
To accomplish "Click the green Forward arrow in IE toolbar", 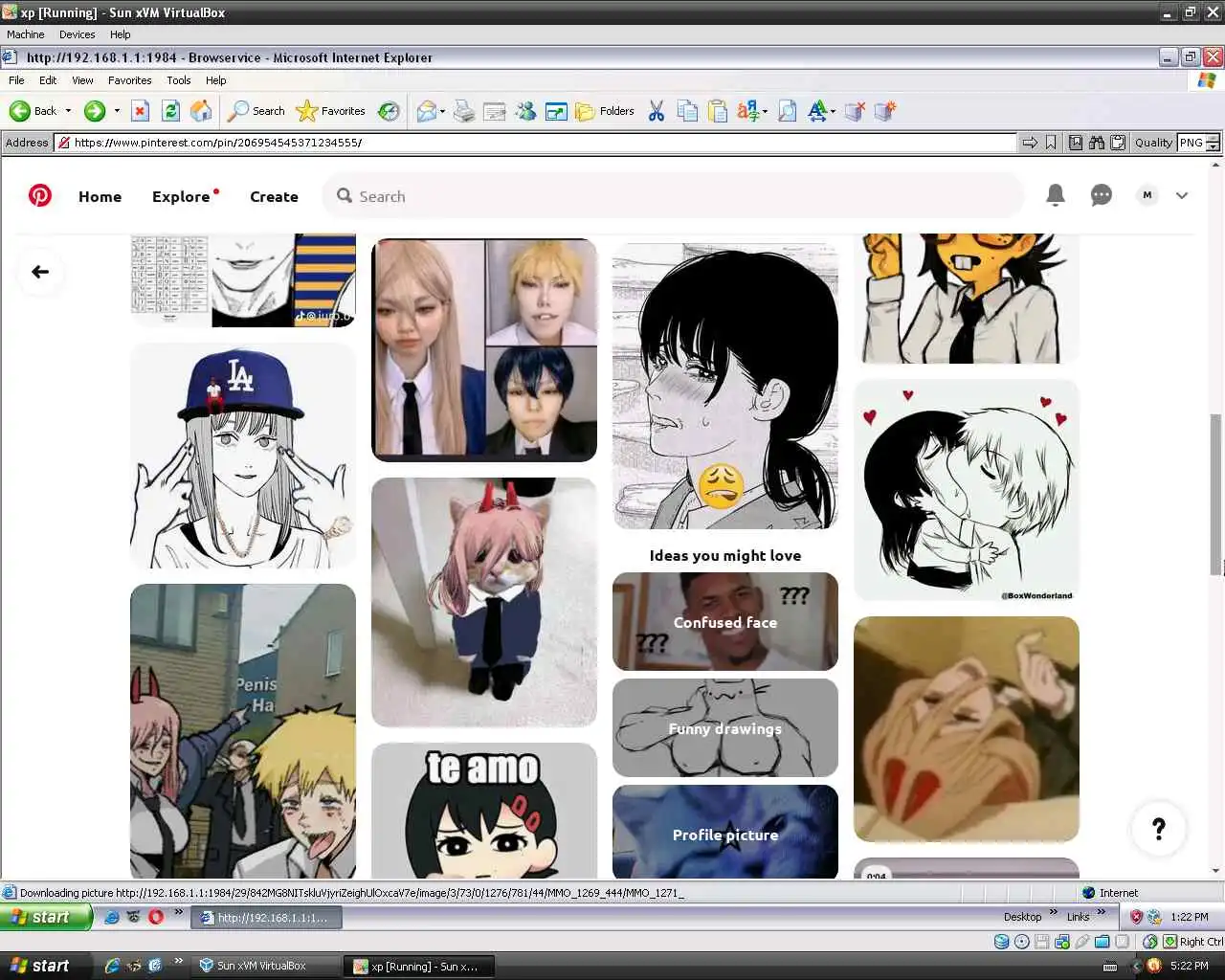I will pyautogui.click(x=94, y=111).
